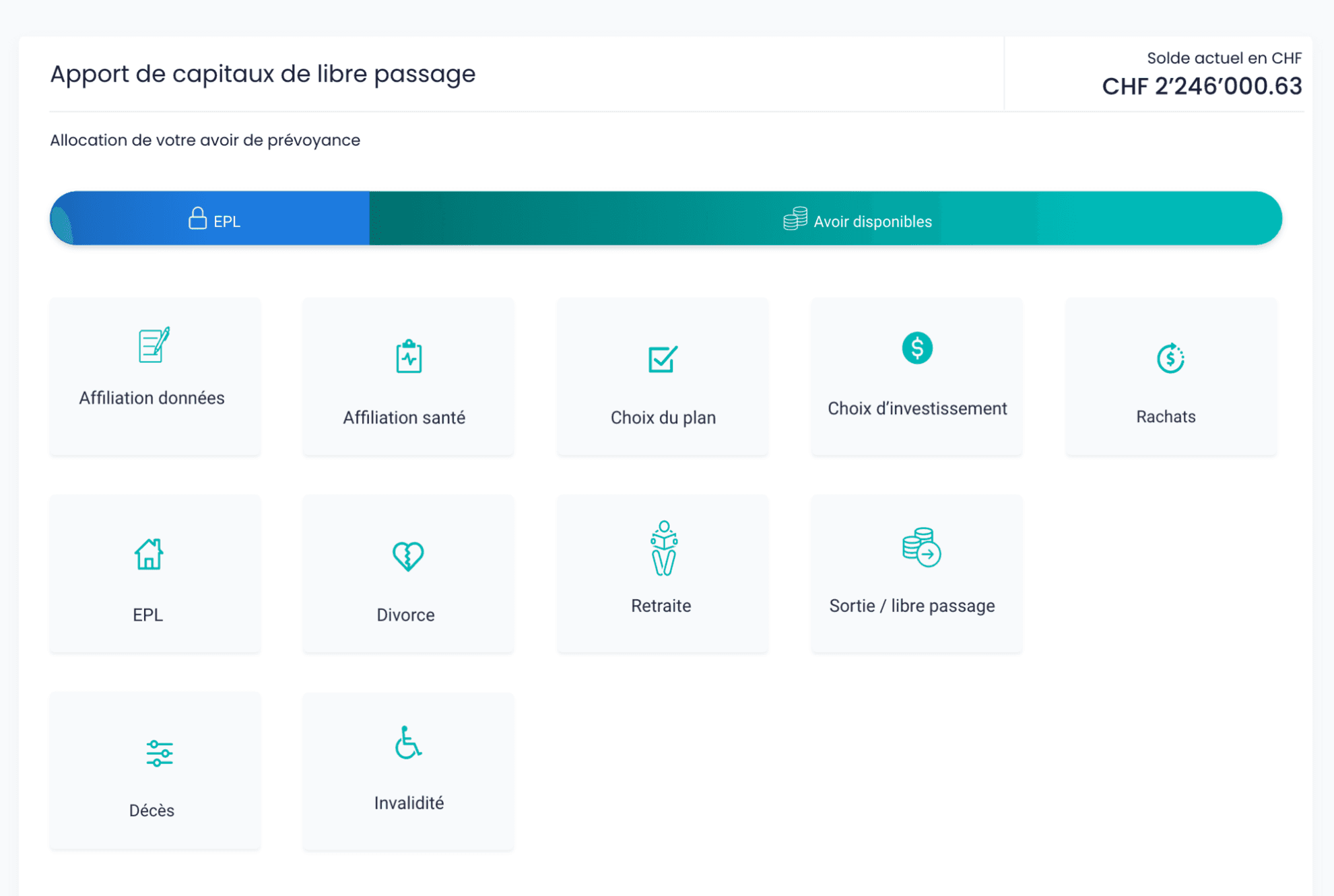Open the Sortie / libre passage label

tap(912, 606)
